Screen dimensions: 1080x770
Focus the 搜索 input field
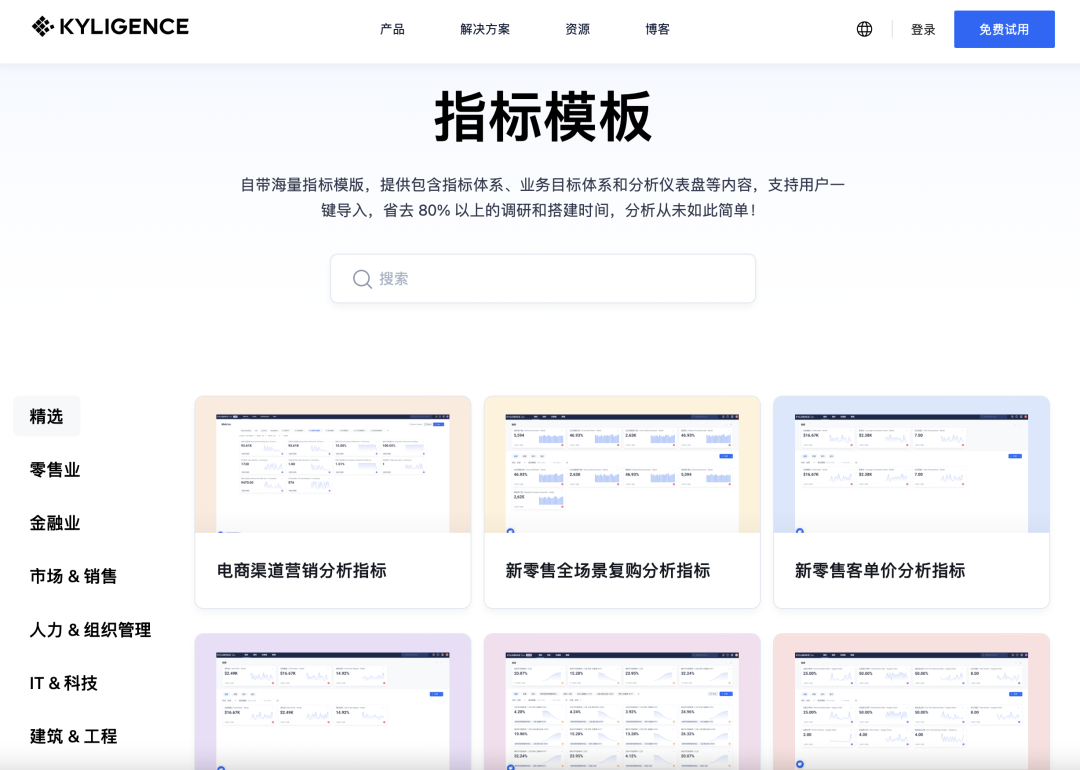tap(543, 278)
